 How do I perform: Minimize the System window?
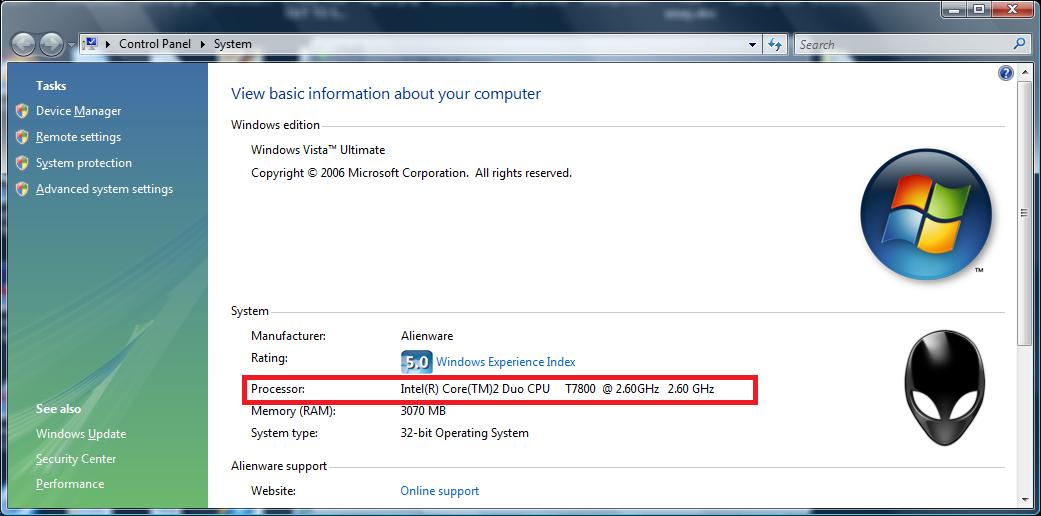(x=955, y=9)
